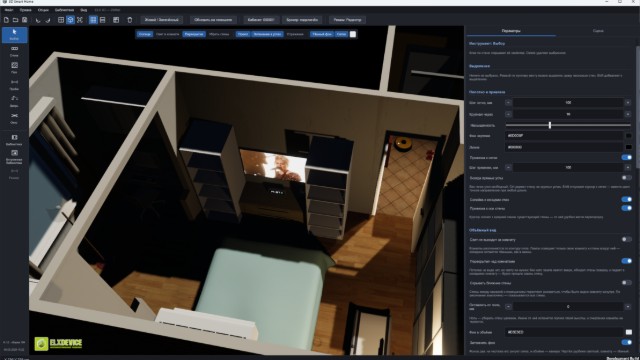Screen dimensions: 640x360
Task: Switch to the Параметры tab
Action: point(511,31)
